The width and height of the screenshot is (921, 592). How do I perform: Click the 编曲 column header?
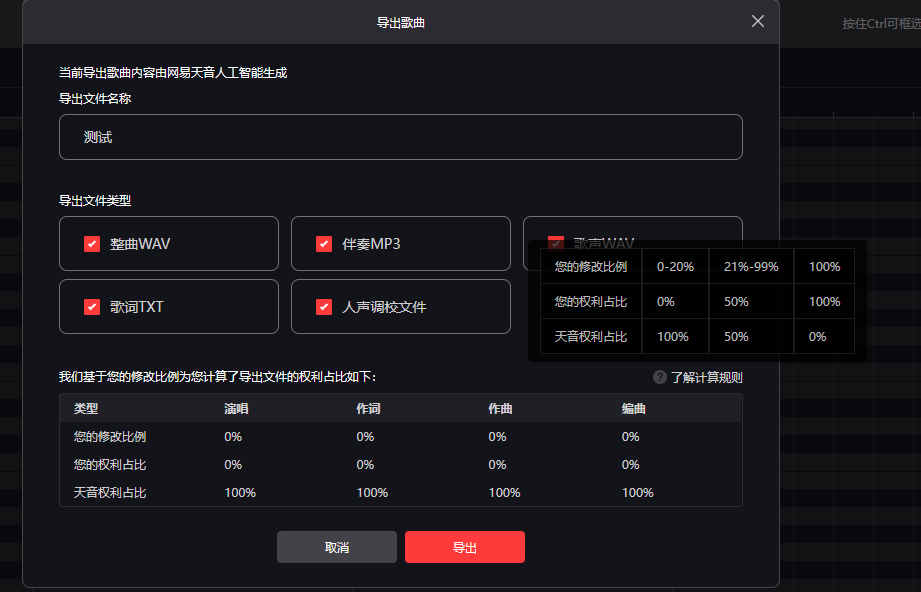634,409
